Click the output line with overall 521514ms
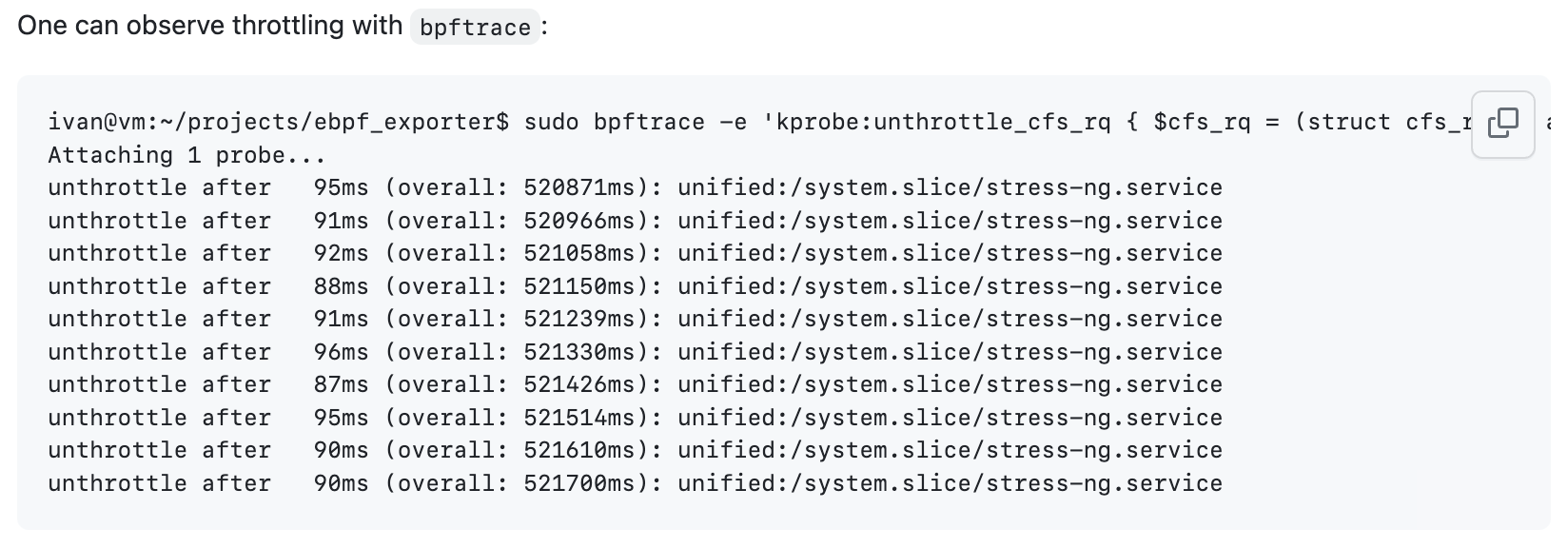The image size is (1568, 548). click(636, 418)
